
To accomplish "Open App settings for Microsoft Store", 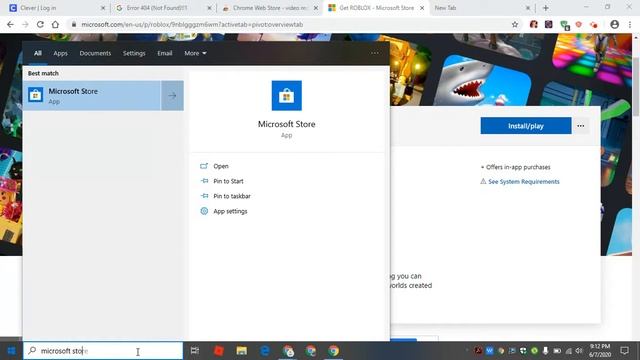I will [230, 211].
